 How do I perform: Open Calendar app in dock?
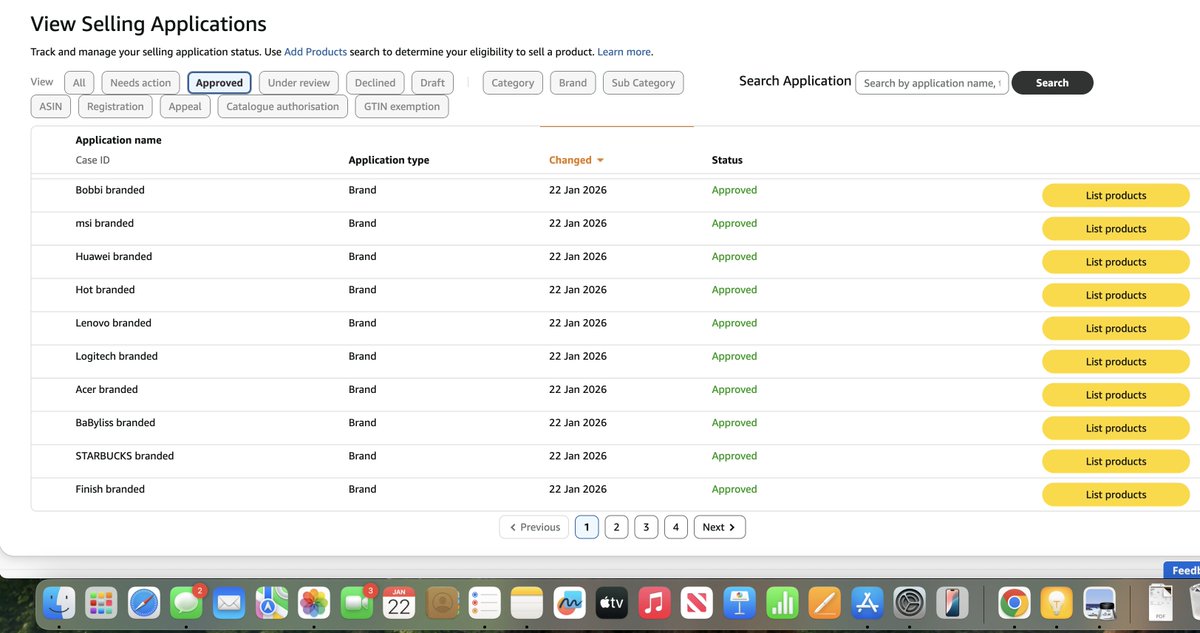[x=399, y=603]
